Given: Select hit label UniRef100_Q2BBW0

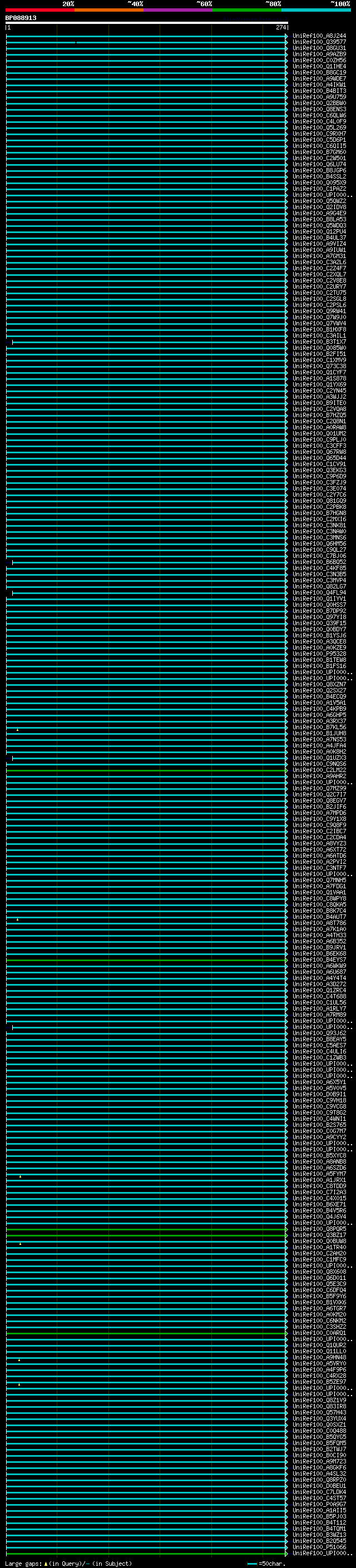Looking at the screenshot, I should tap(319, 103).
